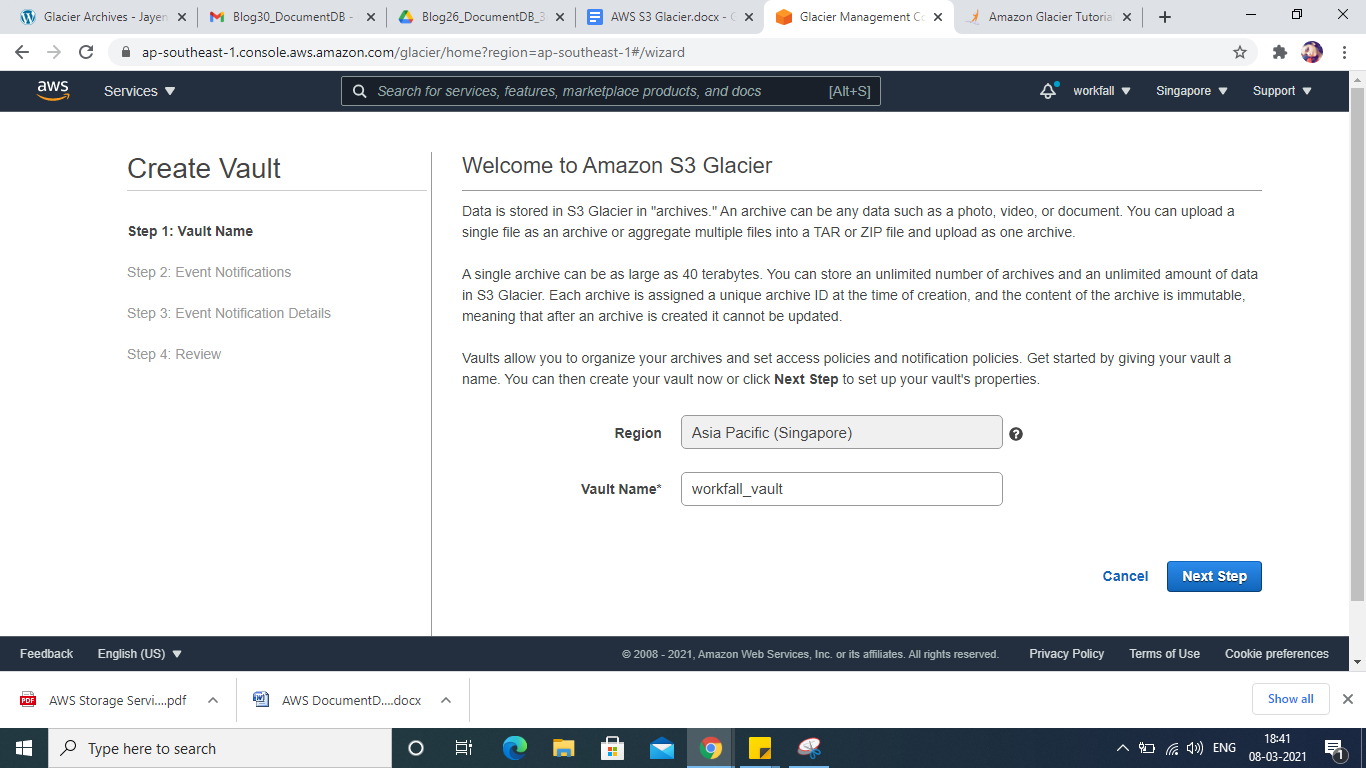
Task: Open Windows notification center icon
Action: pos(1334,748)
